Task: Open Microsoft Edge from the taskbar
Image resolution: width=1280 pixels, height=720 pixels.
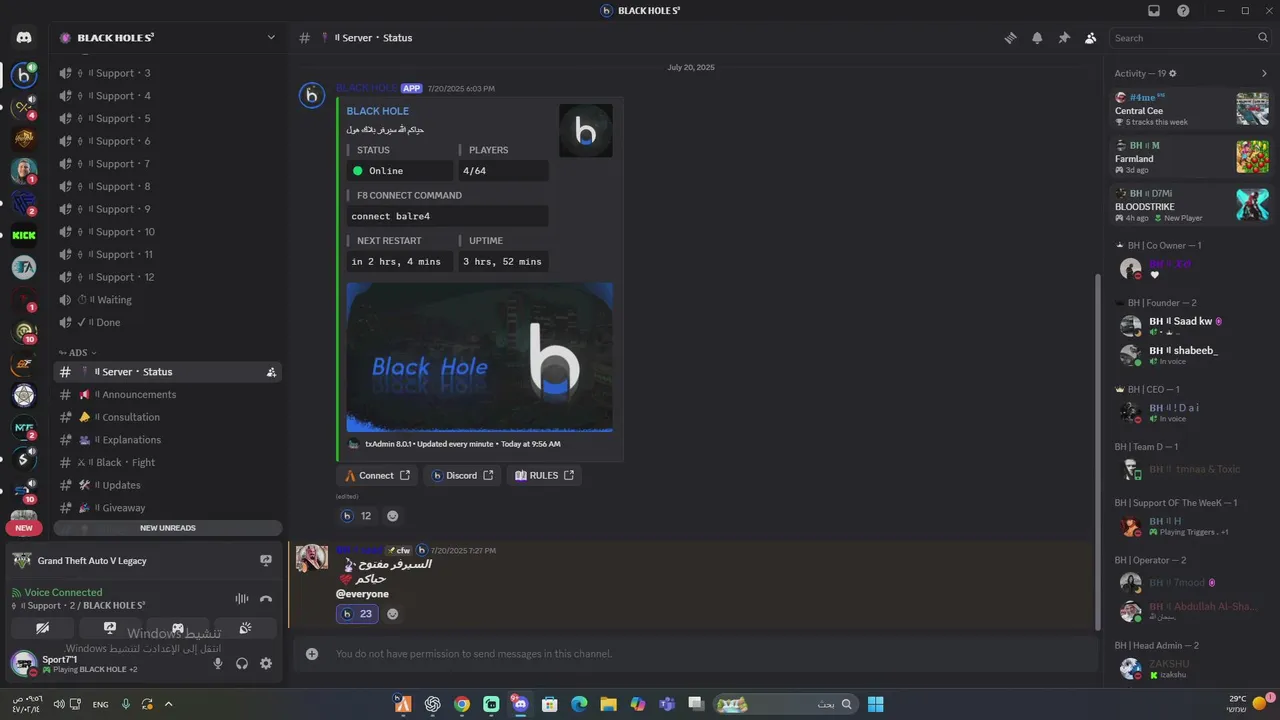Action: [579, 704]
